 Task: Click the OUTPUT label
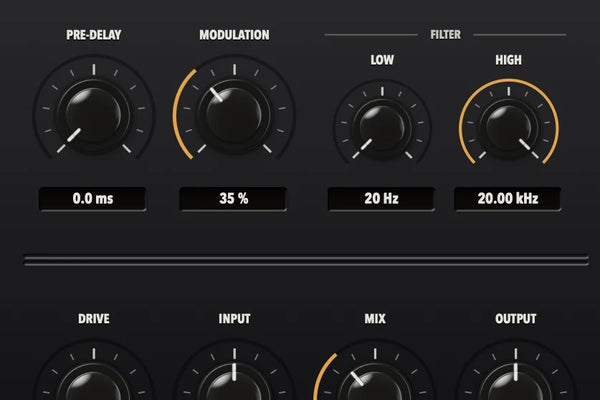coord(516,318)
